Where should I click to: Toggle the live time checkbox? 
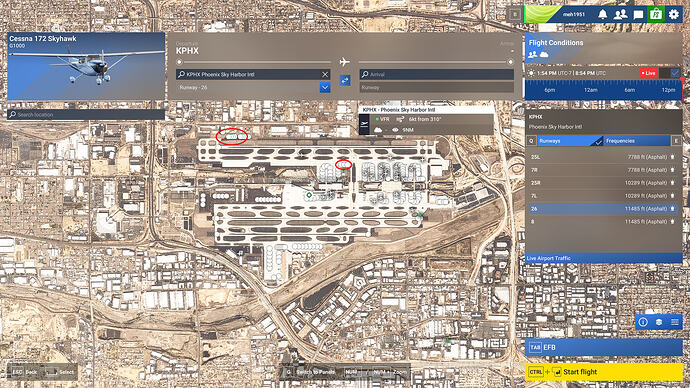675,73
